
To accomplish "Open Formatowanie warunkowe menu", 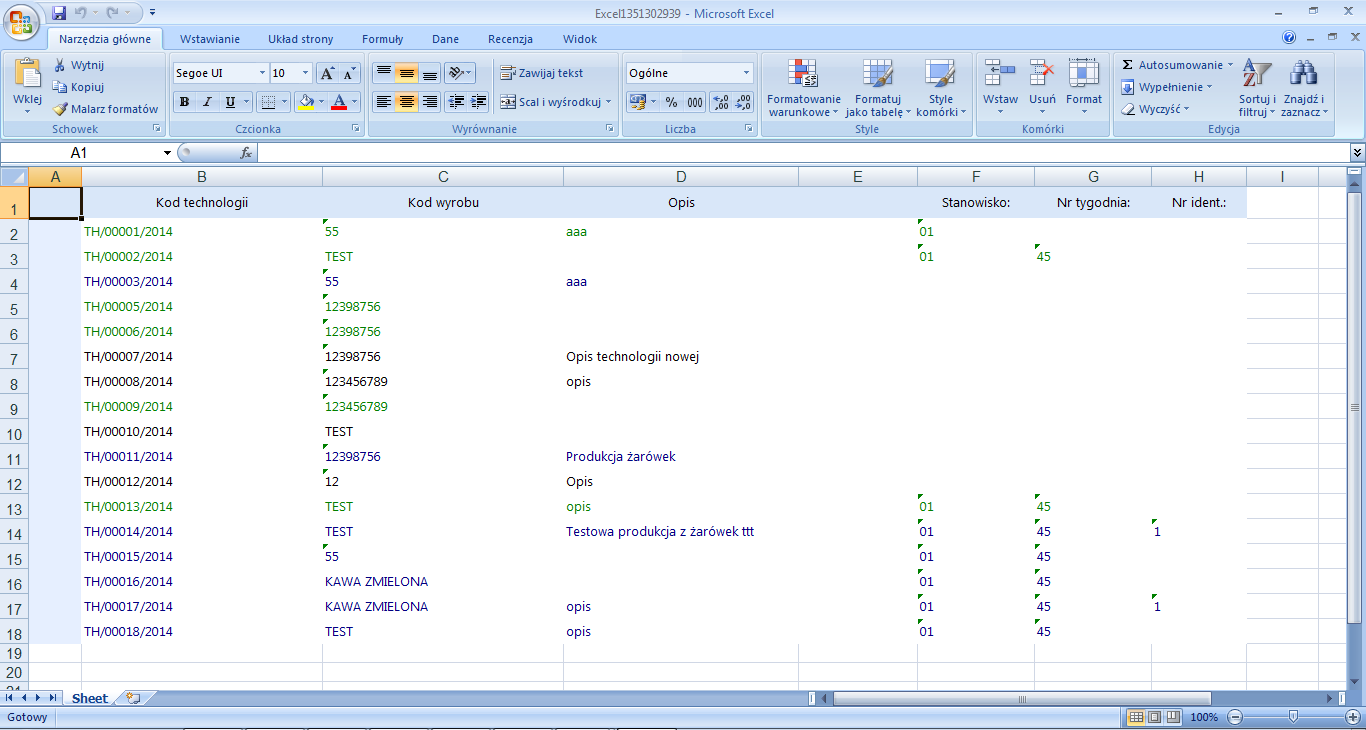I will [803, 88].
